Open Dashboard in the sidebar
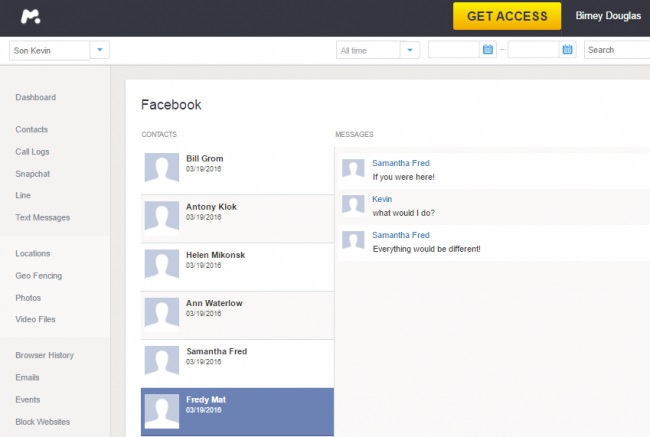The image size is (650, 437). pyautogui.click(x=36, y=97)
